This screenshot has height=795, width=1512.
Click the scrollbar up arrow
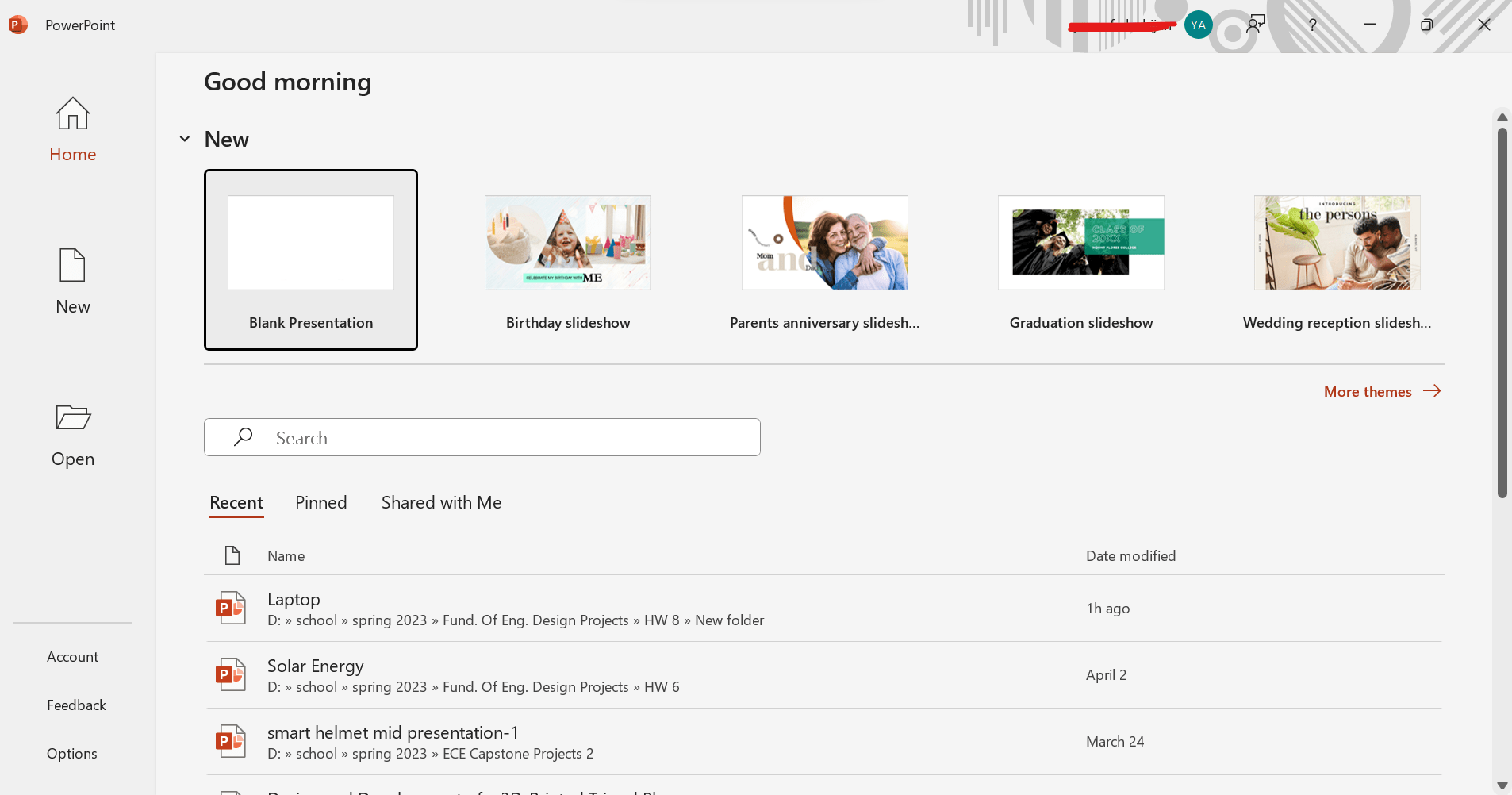pyautogui.click(x=1502, y=117)
